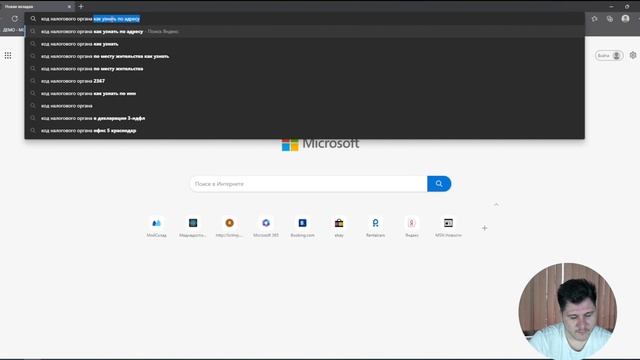
Task: Pick suggestion ending 'по месту жительства'
Action: click(x=304, y=69)
